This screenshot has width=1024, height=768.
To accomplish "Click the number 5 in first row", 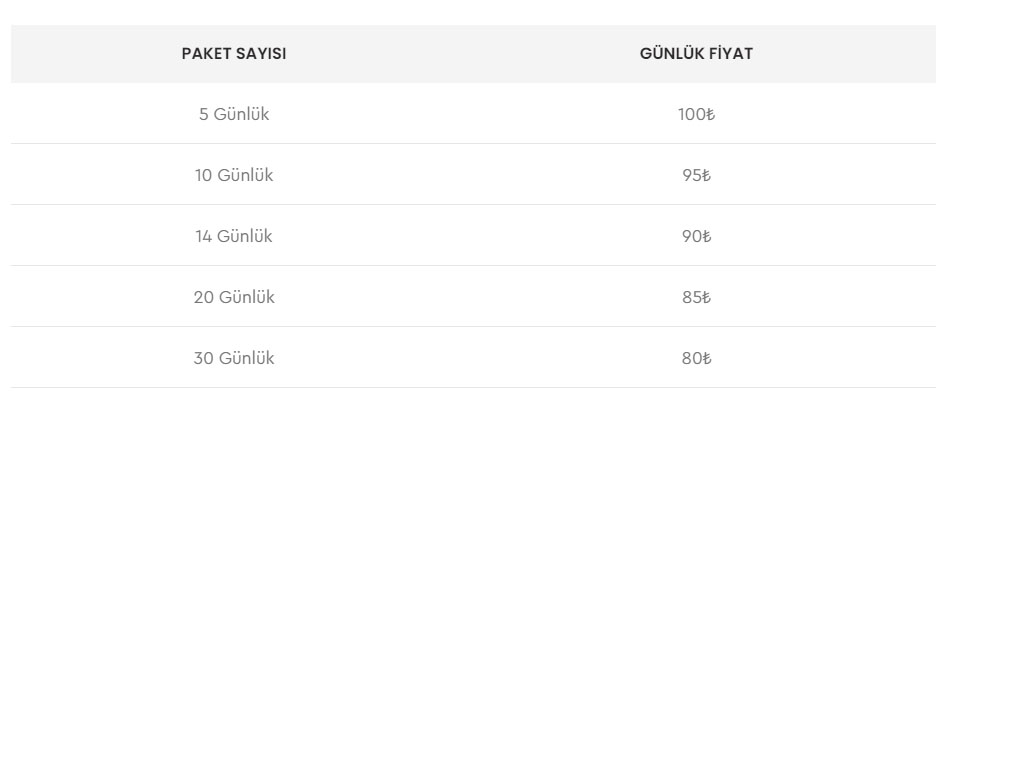I will click(204, 114).
